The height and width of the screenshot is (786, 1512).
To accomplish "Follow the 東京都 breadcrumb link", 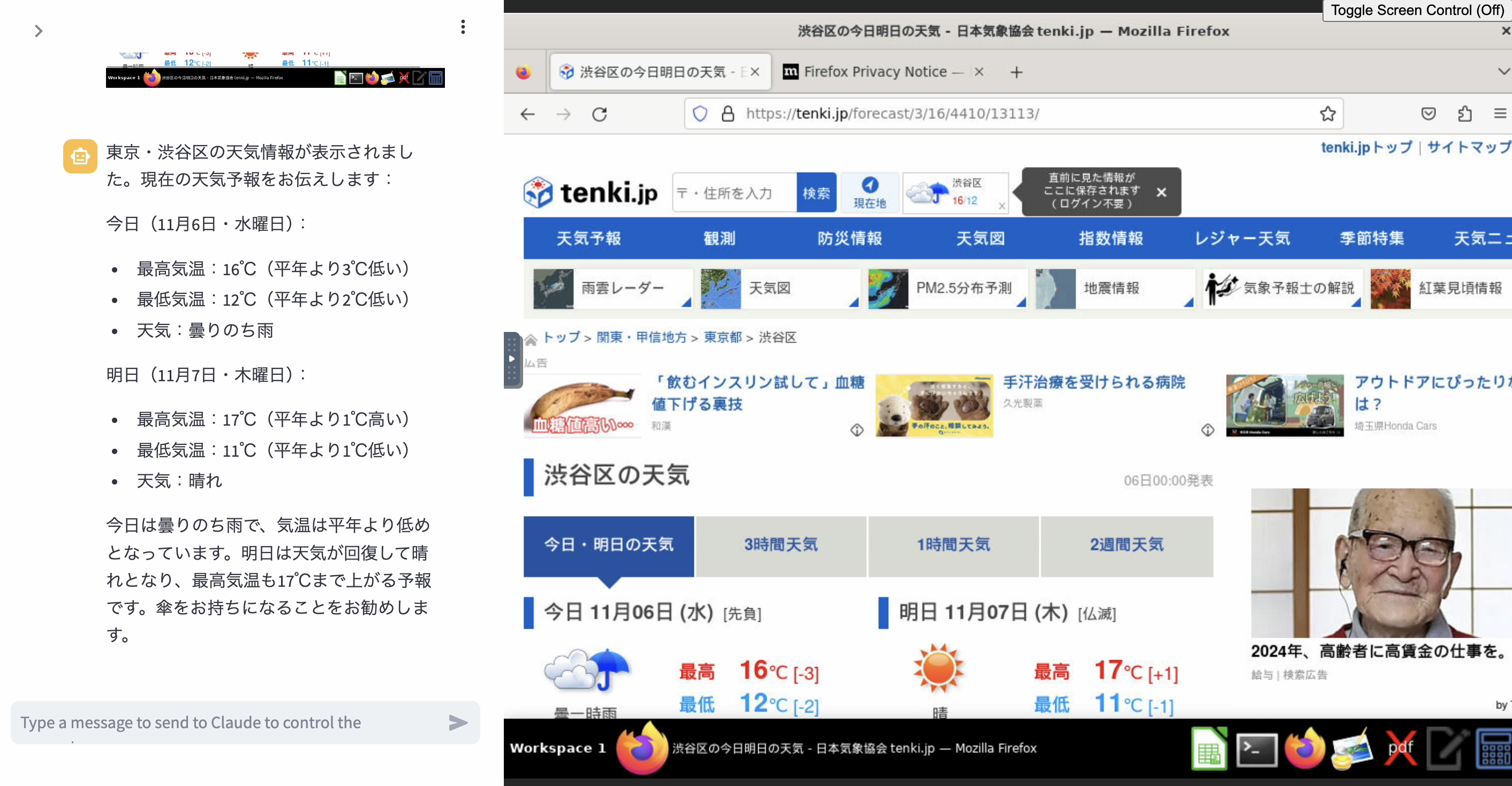I will point(723,337).
